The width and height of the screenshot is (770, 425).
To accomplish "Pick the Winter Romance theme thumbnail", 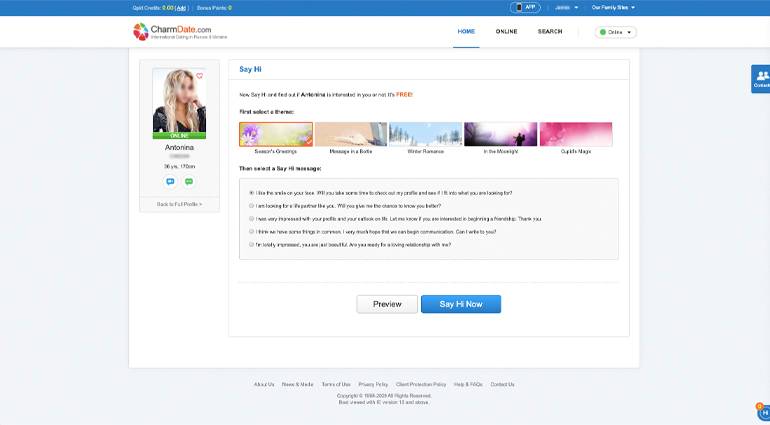I will (x=425, y=135).
